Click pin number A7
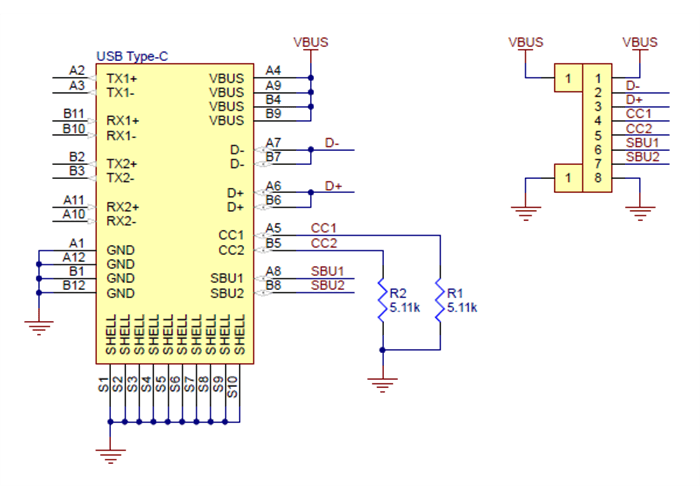The image size is (700, 500). tap(273, 142)
